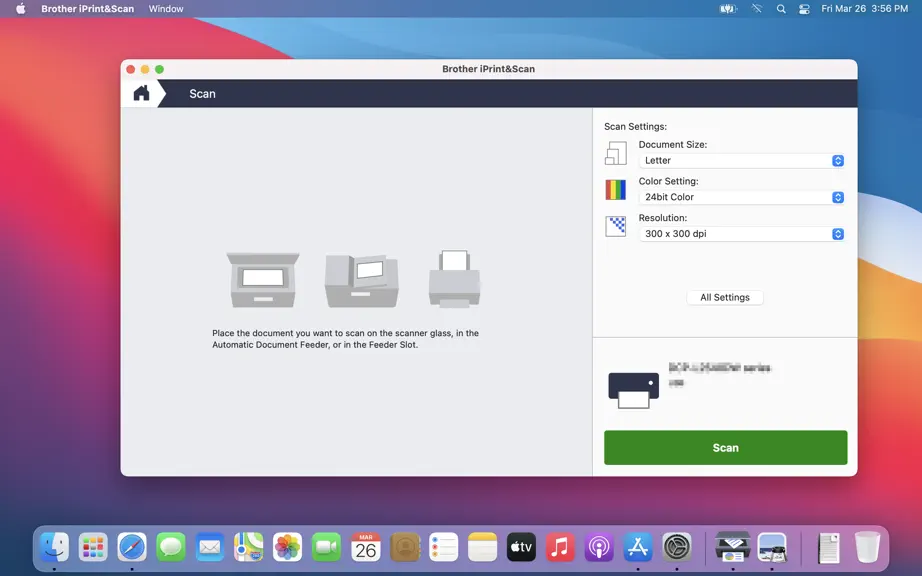This screenshot has width=922, height=576.
Task: Open Notes from the Dock
Action: click(x=482, y=547)
